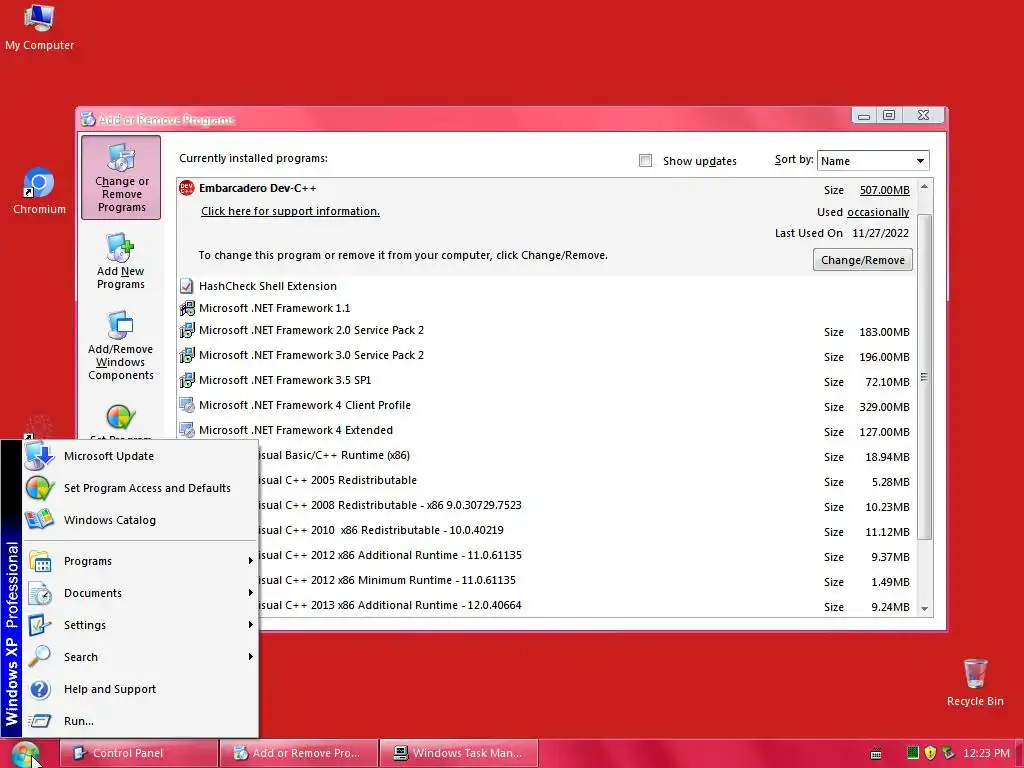Viewport: 1024px width, 768px height.
Task: Expand Settings submenu arrow
Action: [250, 625]
